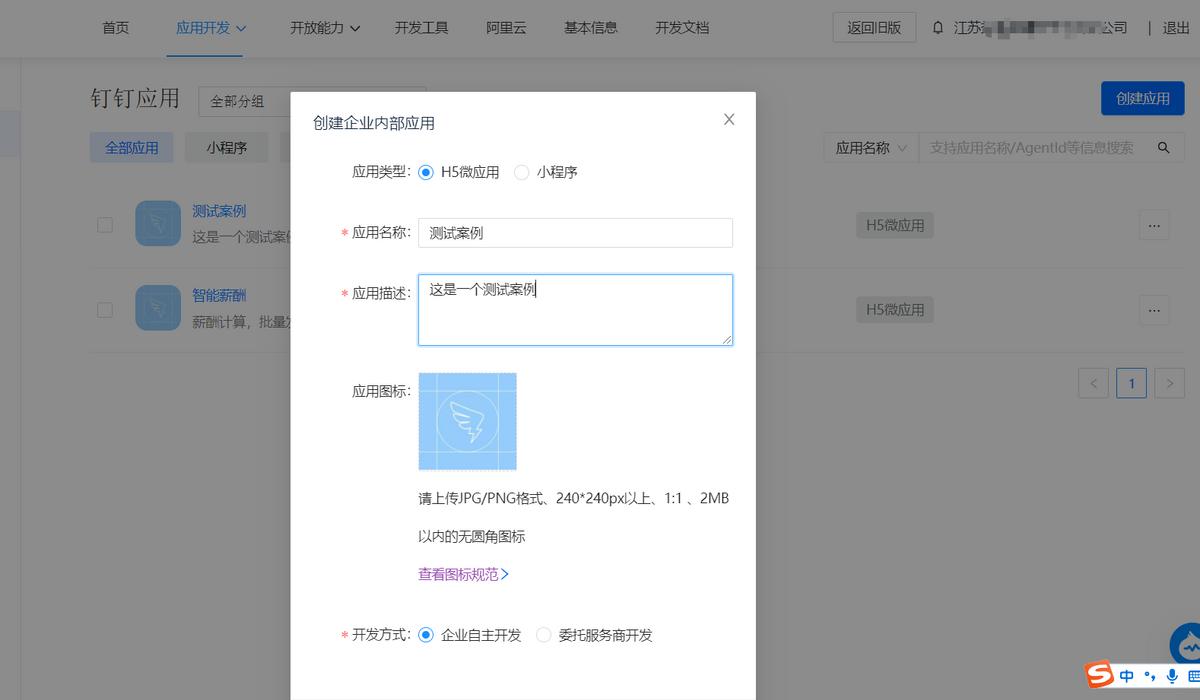1200x700 pixels.
Task: Open the 开发工具 navigation item
Action: tap(422, 28)
